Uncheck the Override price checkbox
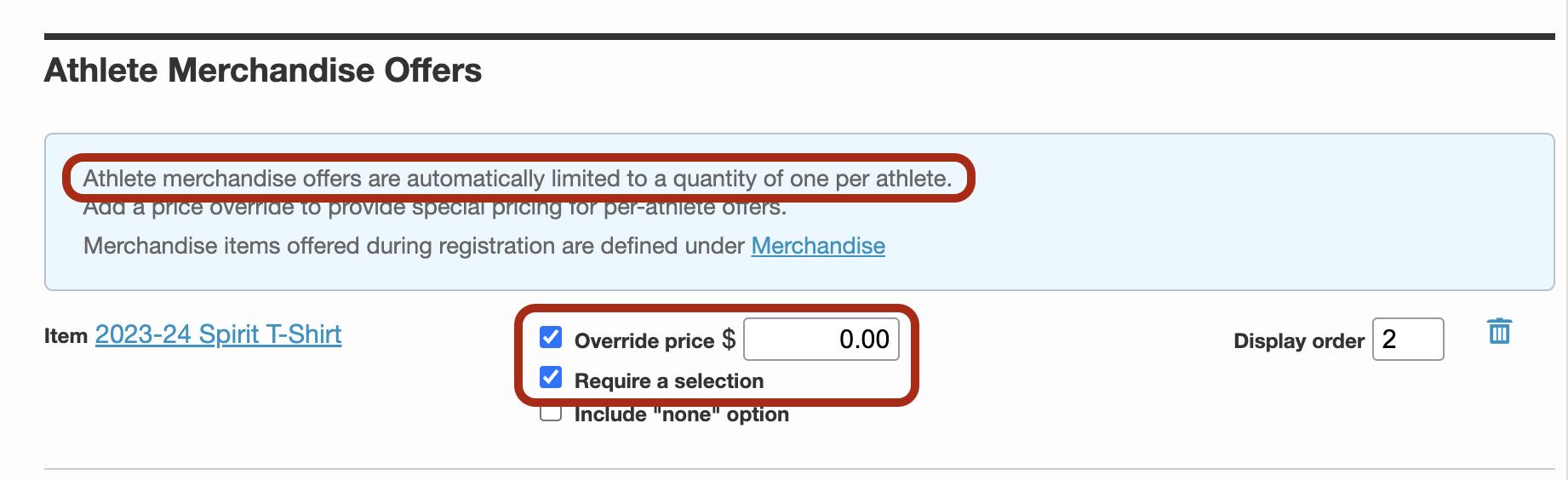1568x480 pixels. click(x=551, y=338)
